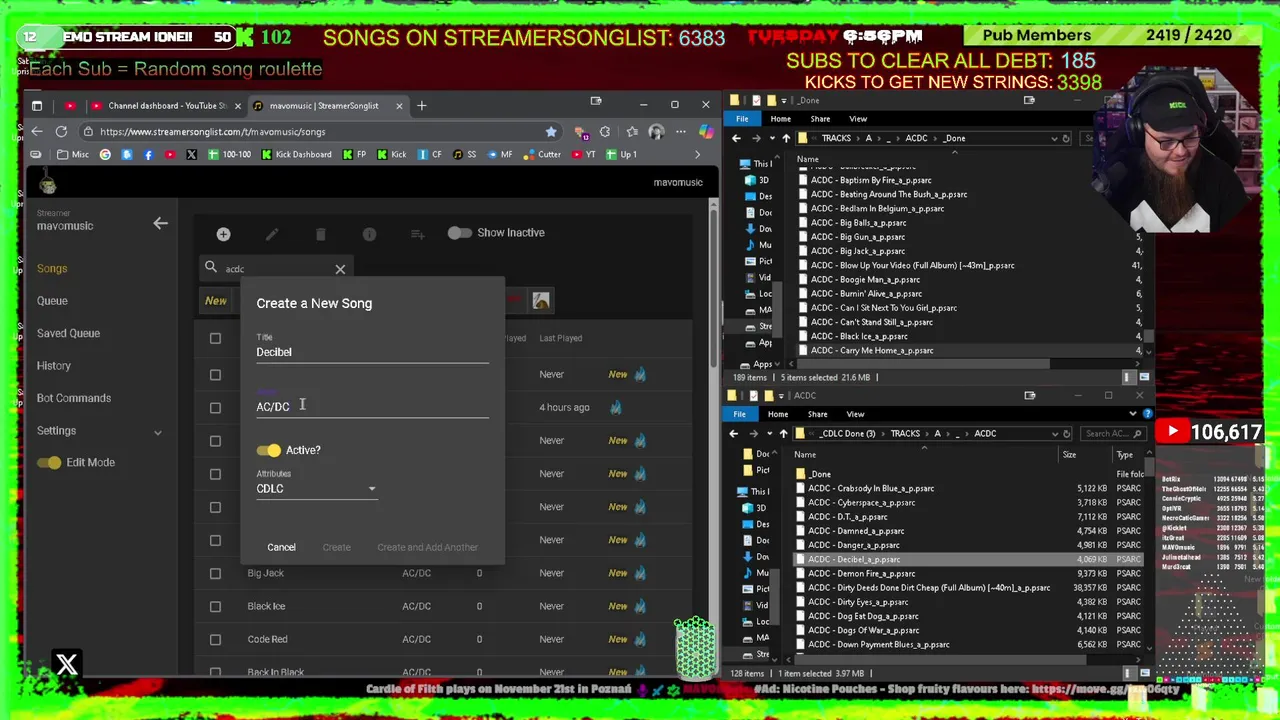Open a new browser tab with the plus

pos(421,105)
